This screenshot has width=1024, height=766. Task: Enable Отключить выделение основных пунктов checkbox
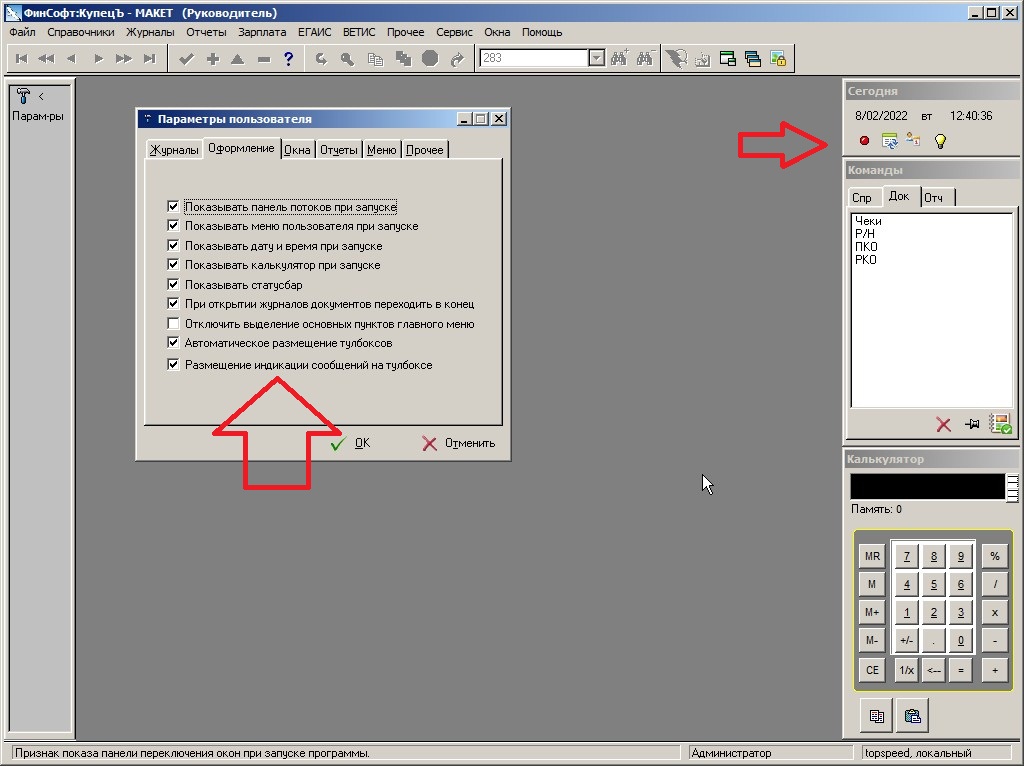(174, 324)
